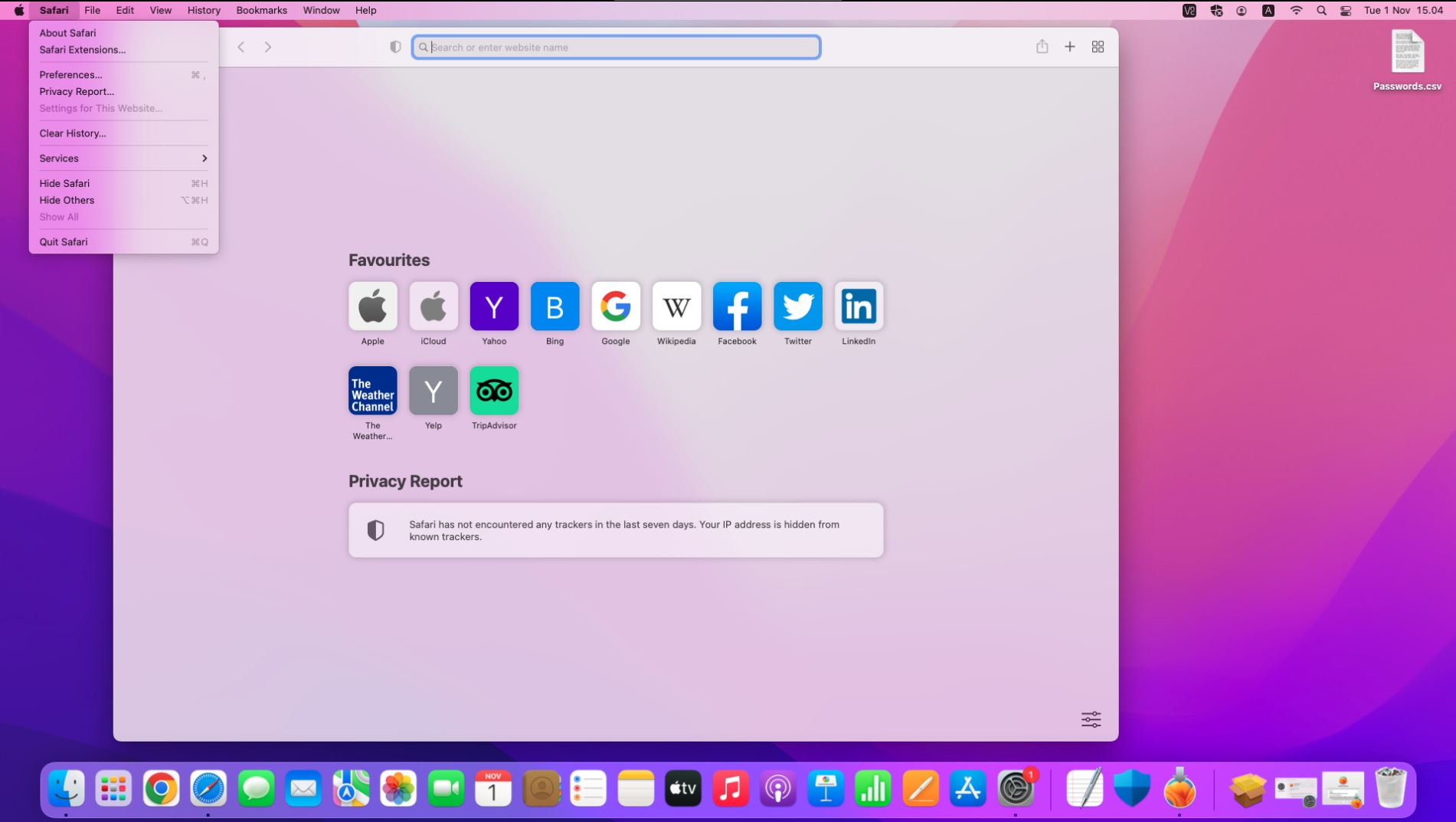Click the Safari forward navigation arrow

pyautogui.click(x=268, y=47)
